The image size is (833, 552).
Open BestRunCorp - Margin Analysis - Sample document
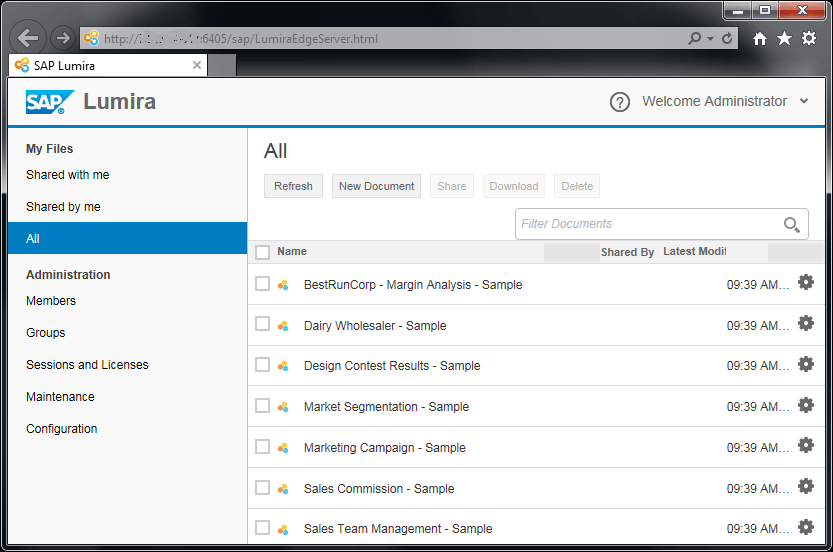click(413, 285)
